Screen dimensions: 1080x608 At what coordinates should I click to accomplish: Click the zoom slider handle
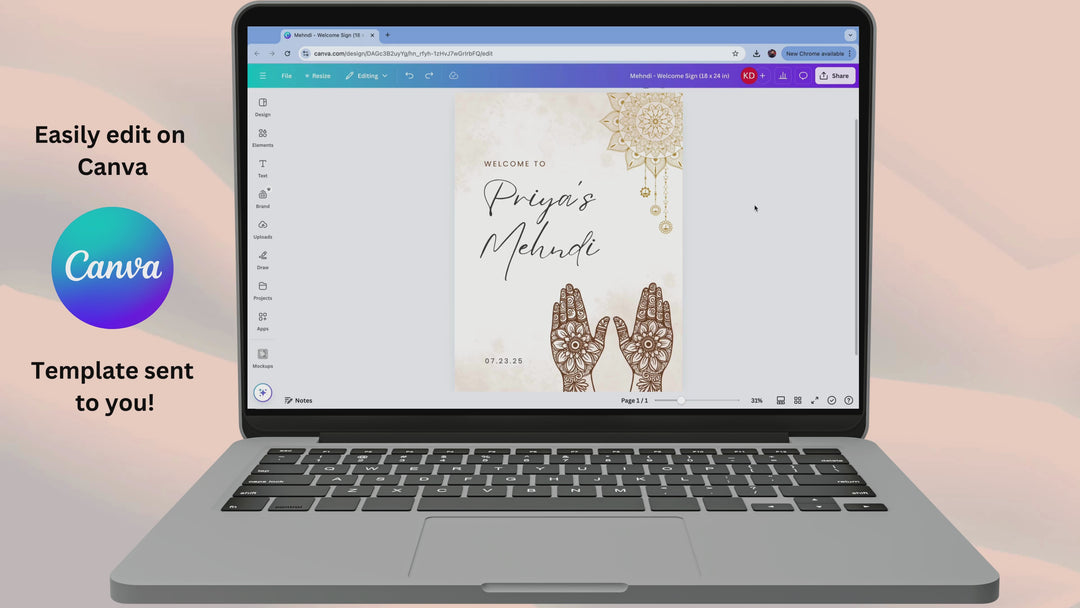(681, 400)
